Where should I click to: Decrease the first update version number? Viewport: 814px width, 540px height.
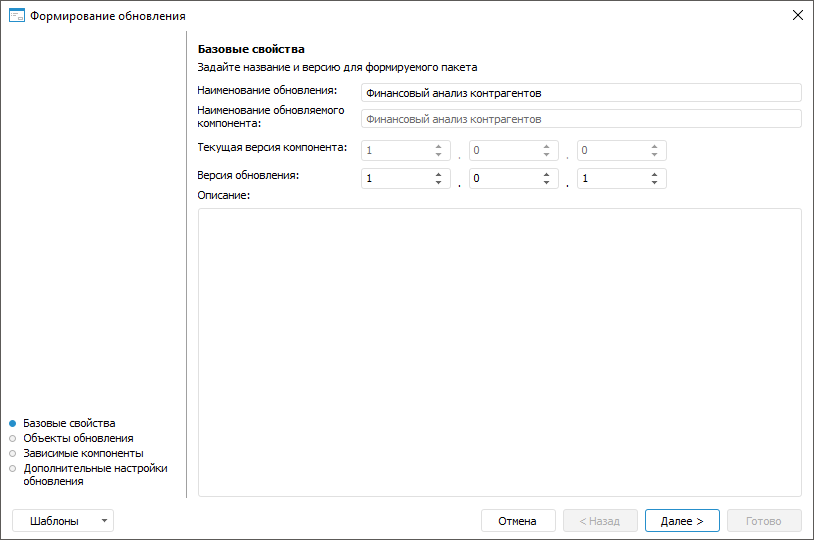[438, 183]
